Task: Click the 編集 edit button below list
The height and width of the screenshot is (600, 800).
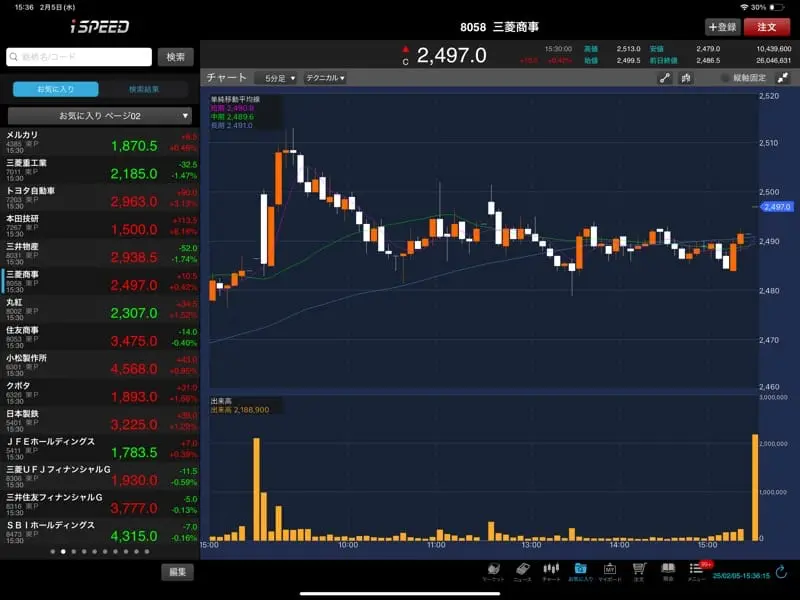Action: (176, 572)
